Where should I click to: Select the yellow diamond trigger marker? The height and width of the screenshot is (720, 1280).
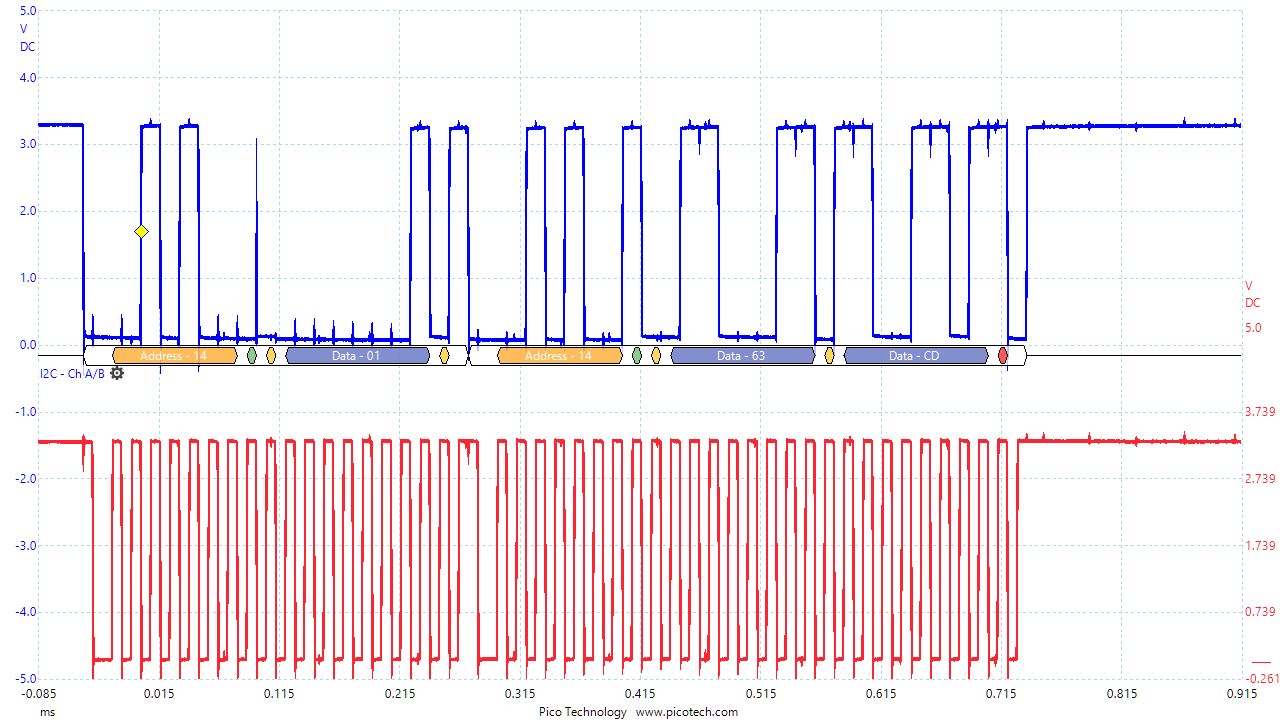141,231
